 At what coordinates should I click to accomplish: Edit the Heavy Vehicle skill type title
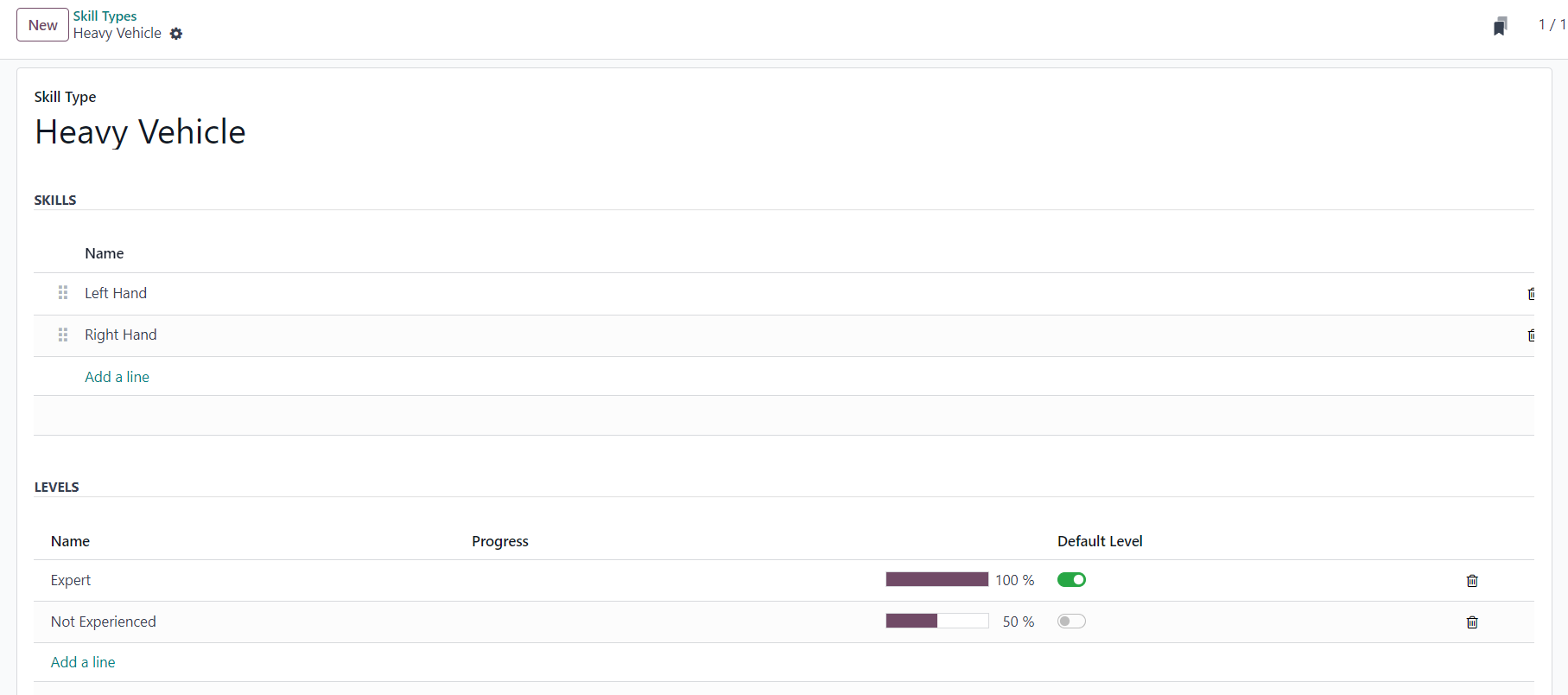[140, 132]
